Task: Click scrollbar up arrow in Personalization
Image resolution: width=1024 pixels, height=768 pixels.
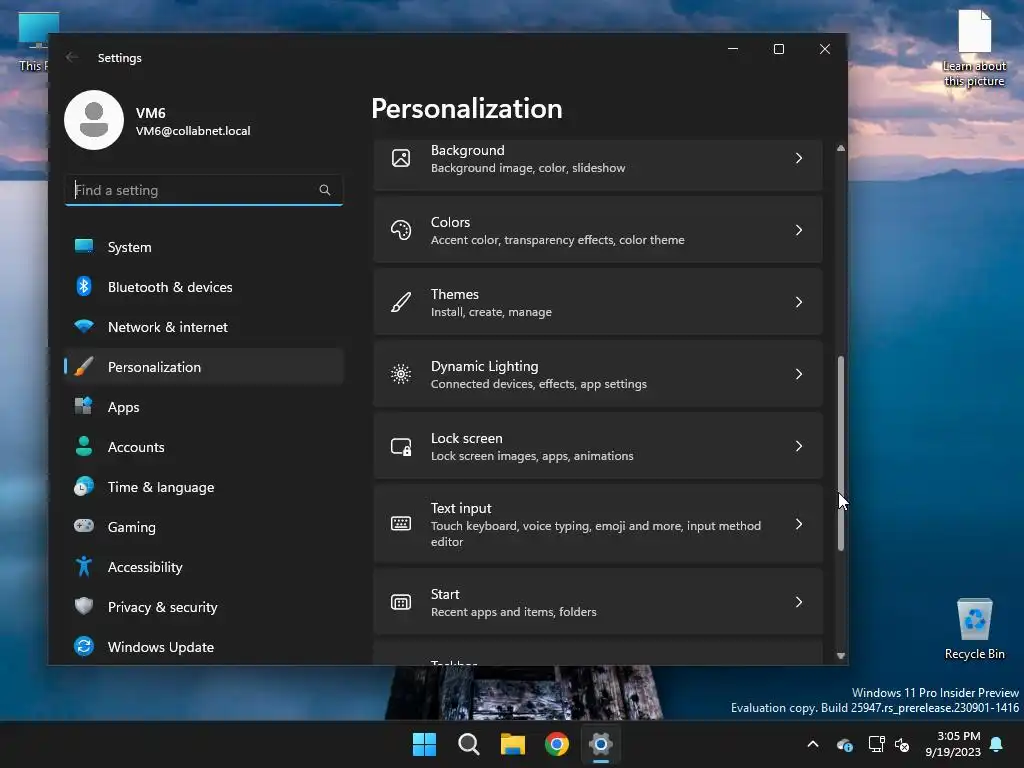Action: [840, 148]
